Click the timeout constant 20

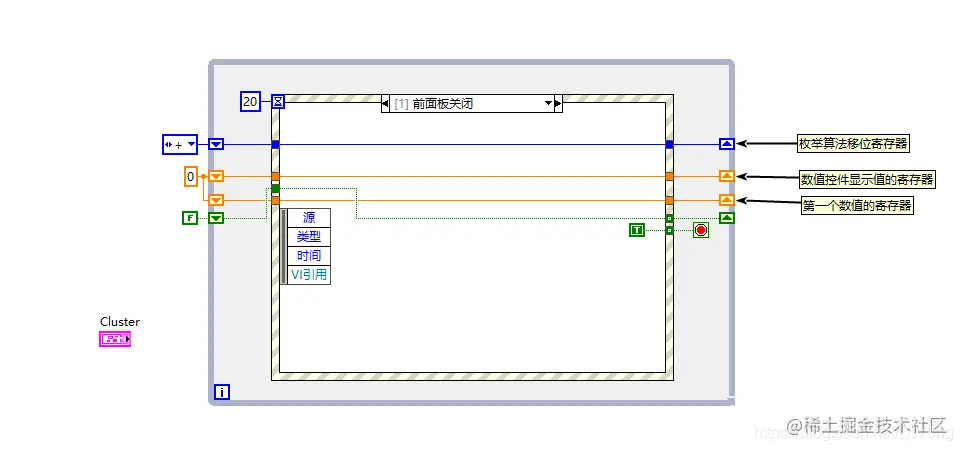click(x=250, y=101)
